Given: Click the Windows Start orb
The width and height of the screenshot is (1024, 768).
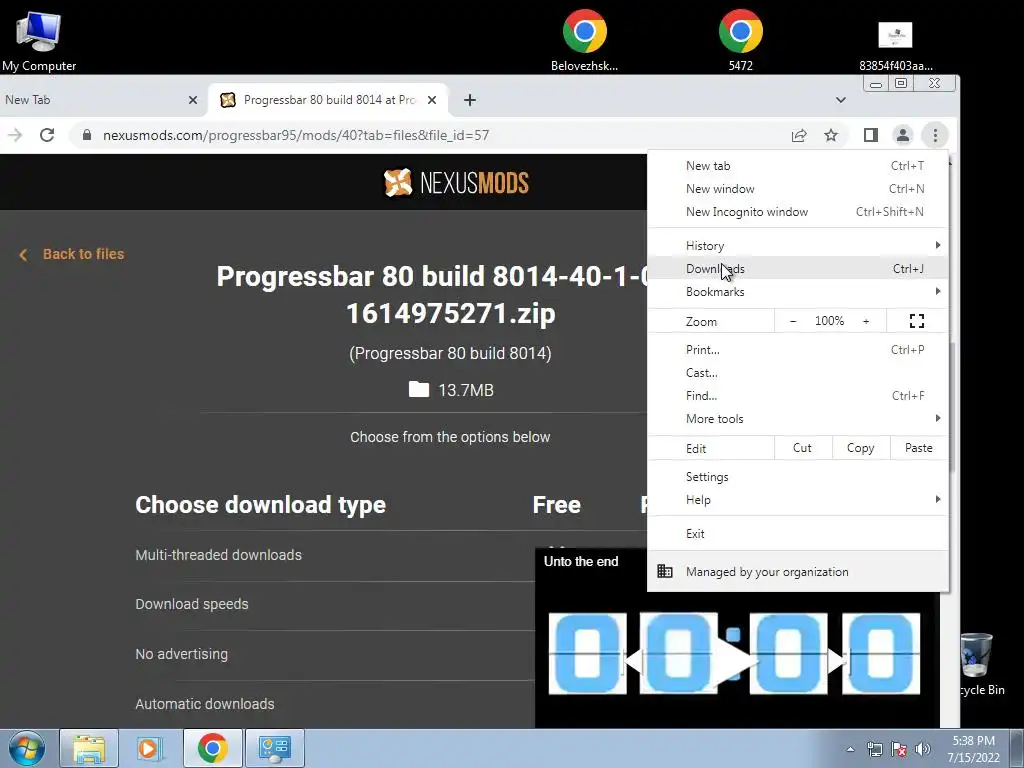Looking at the screenshot, I should [x=27, y=748].
